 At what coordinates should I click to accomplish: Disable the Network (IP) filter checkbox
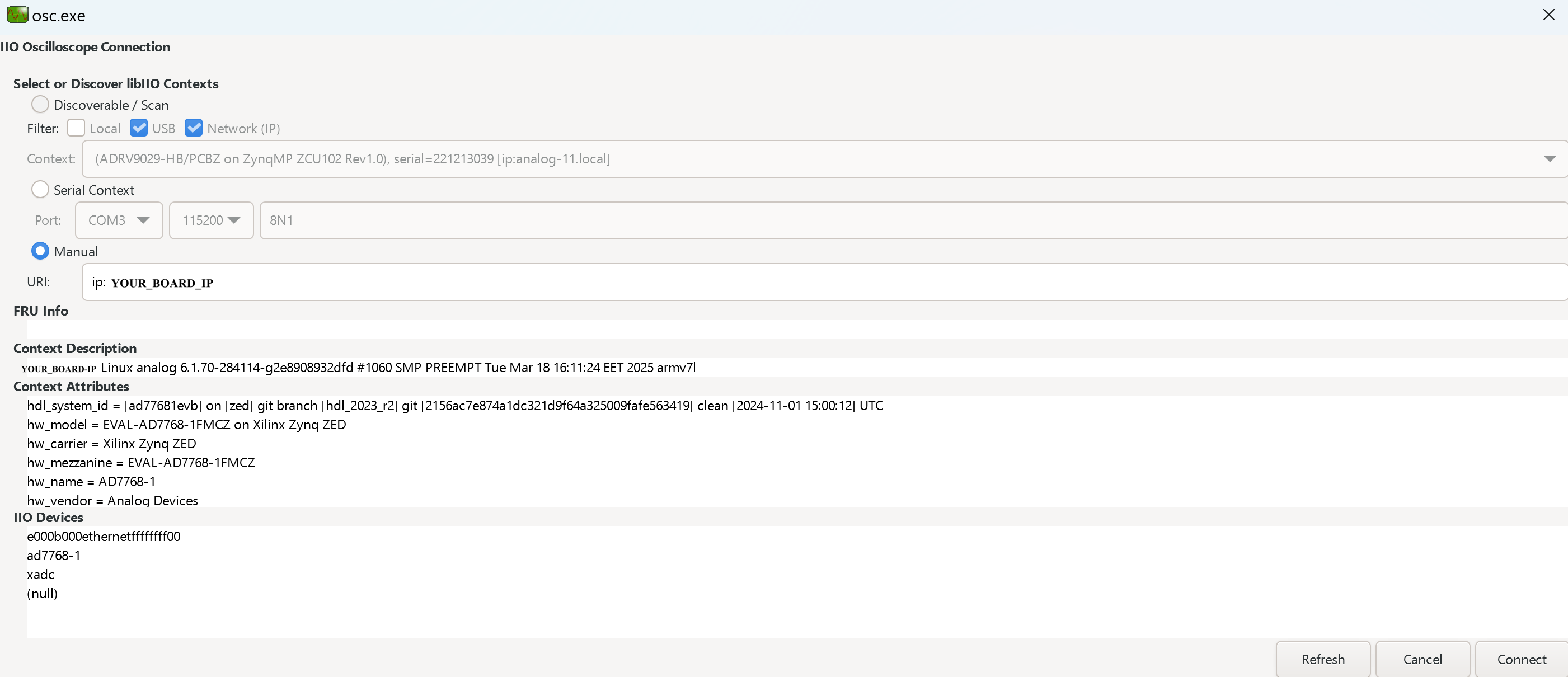pos(194,128)
